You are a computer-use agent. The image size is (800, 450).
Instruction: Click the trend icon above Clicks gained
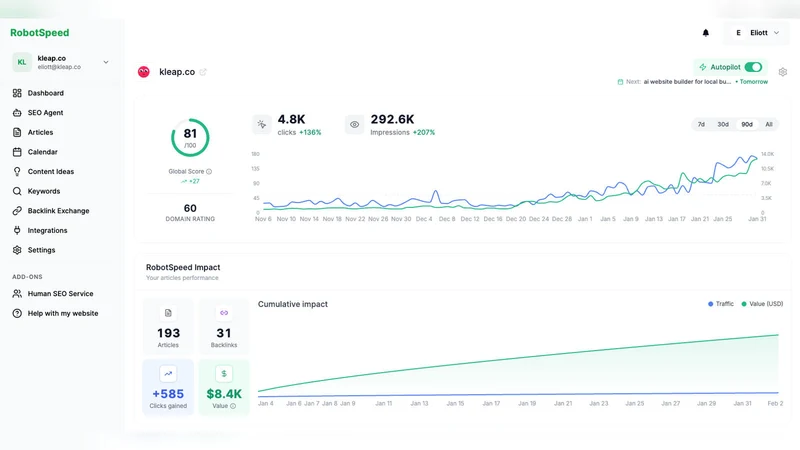[168, 373]
